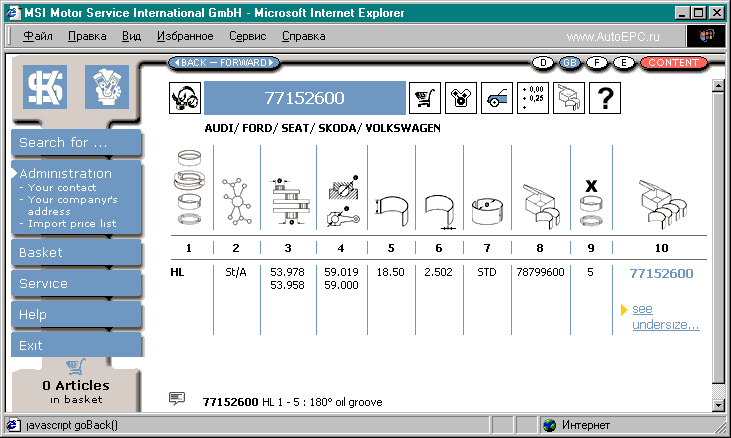Go FORWARD using navigation pill
This screenshot has width=731, height=438.
[247, 62]
